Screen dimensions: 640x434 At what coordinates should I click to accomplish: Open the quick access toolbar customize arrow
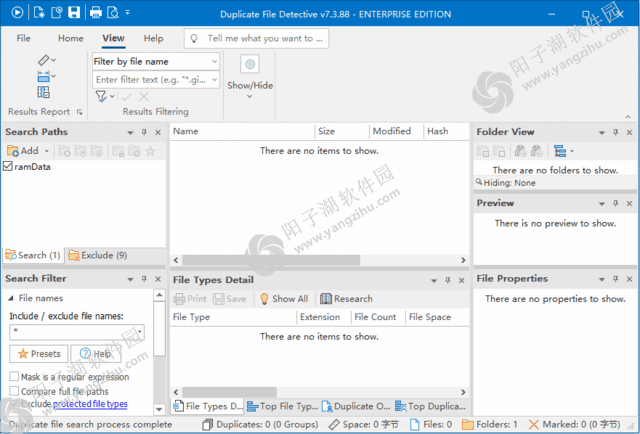[127, 13]
